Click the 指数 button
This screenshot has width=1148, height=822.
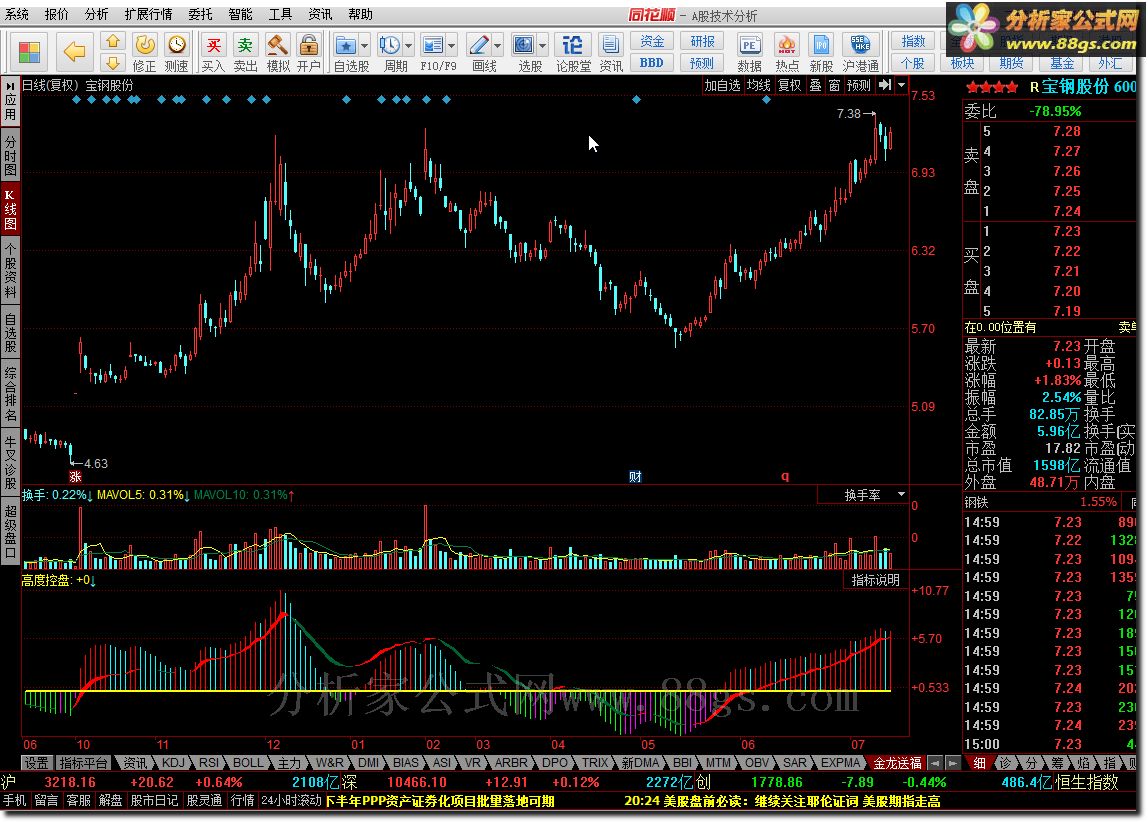click(x=913, y=41)
